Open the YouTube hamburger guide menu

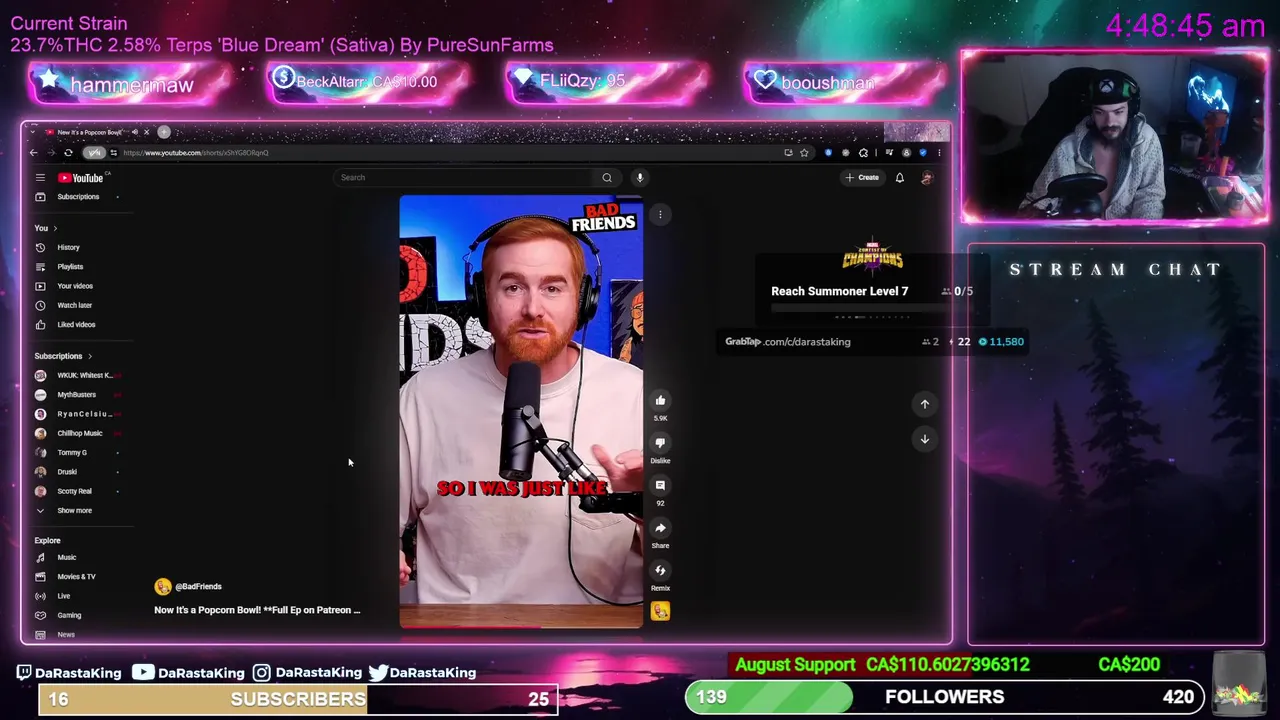tap(40, 178)
